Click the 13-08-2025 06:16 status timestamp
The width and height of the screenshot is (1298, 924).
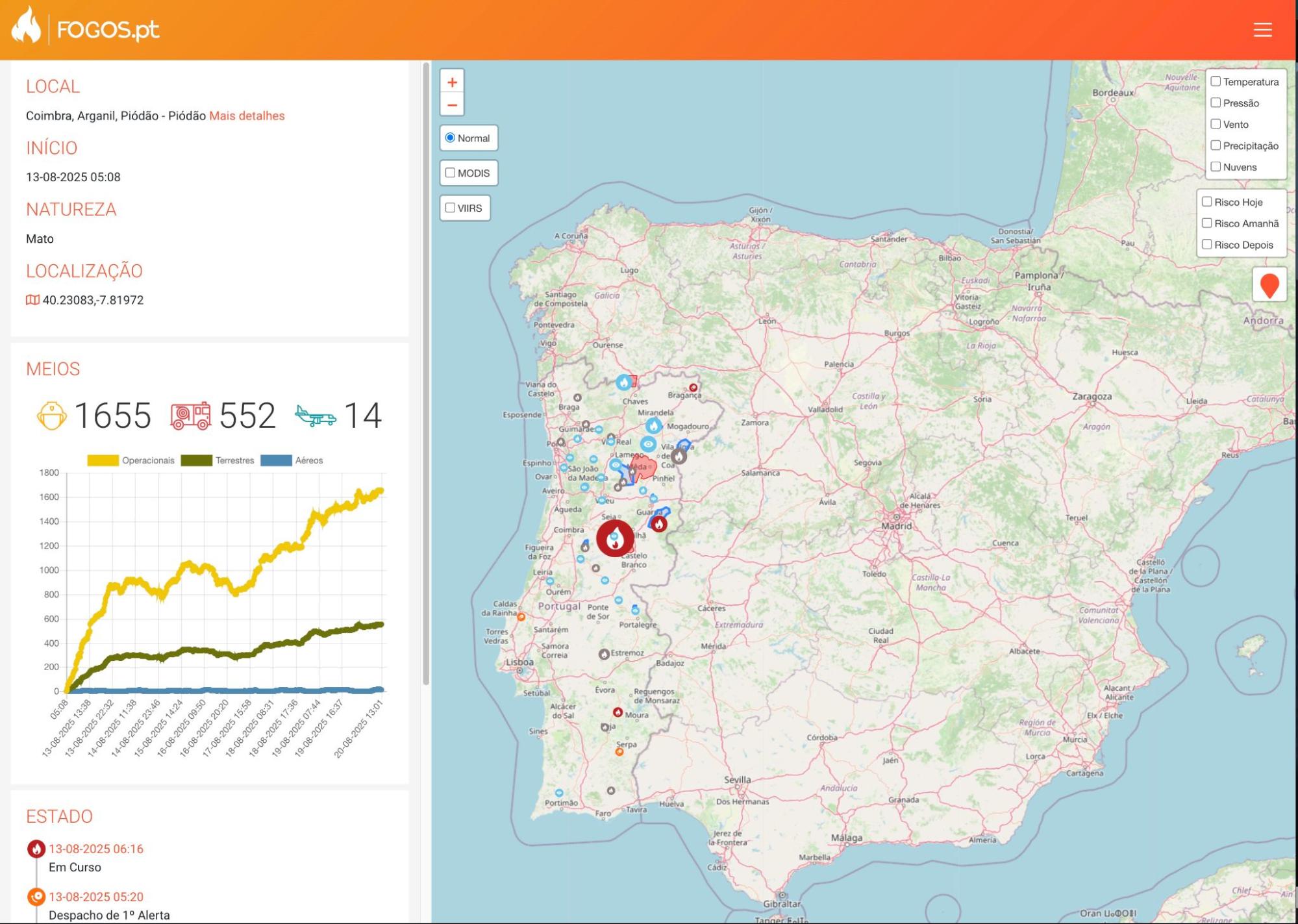(96, 849)
